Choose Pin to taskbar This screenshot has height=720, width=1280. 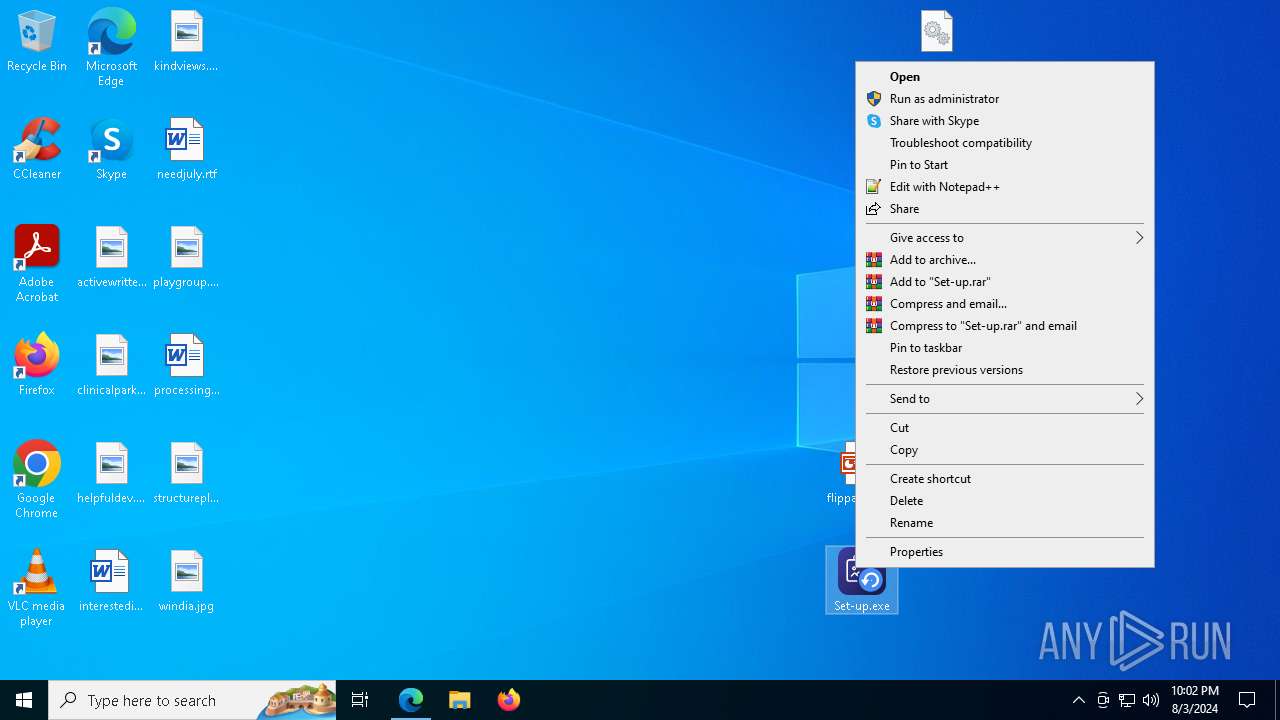coord(1005,348)
